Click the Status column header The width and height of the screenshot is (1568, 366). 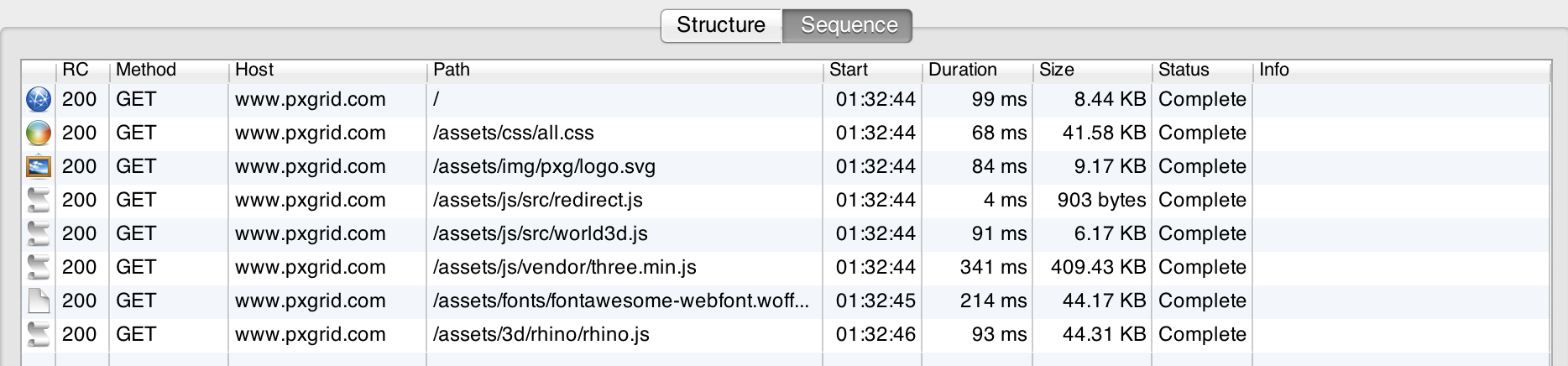1202,70
